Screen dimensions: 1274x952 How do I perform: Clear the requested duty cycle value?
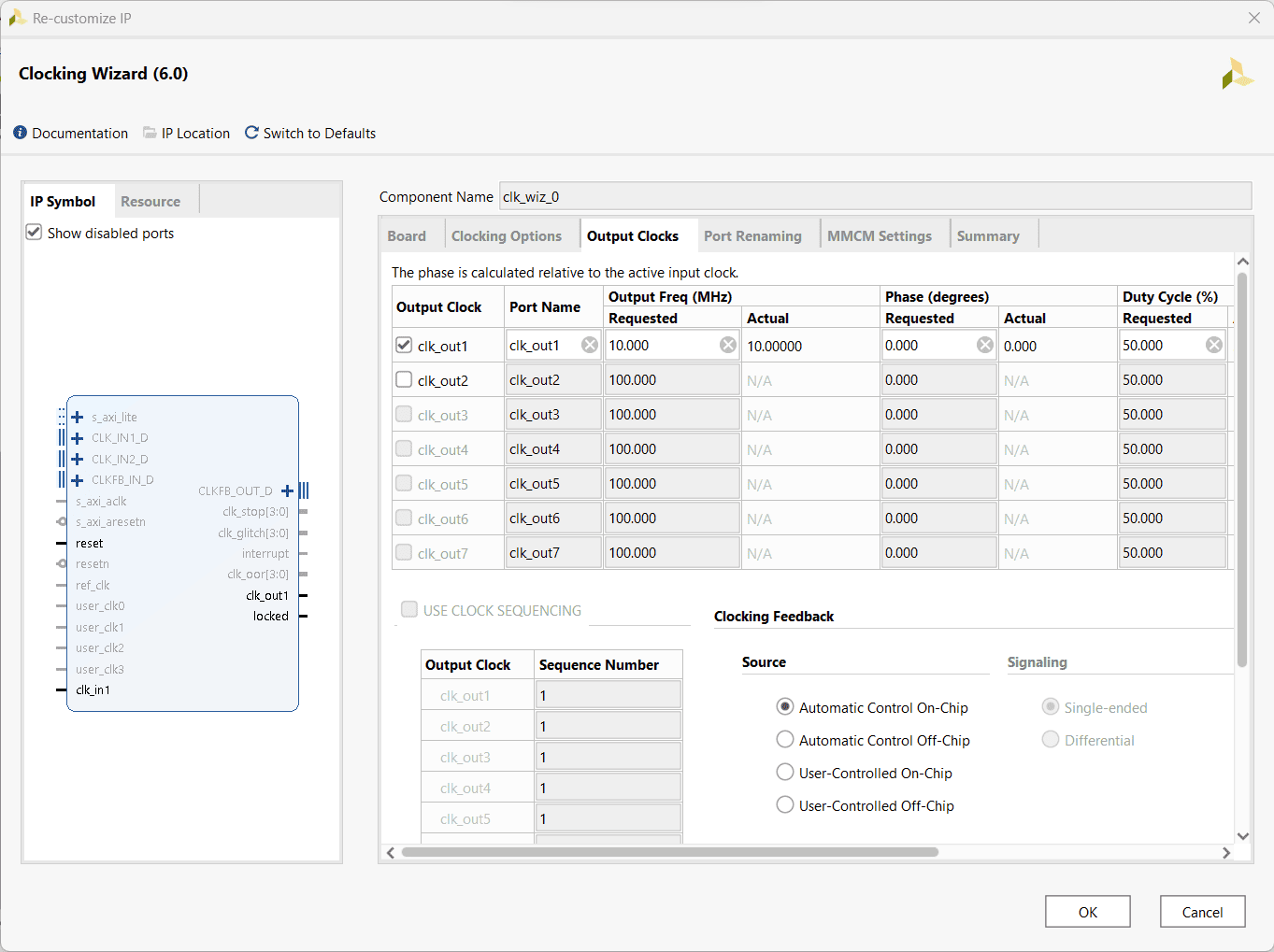(1213, 345)
